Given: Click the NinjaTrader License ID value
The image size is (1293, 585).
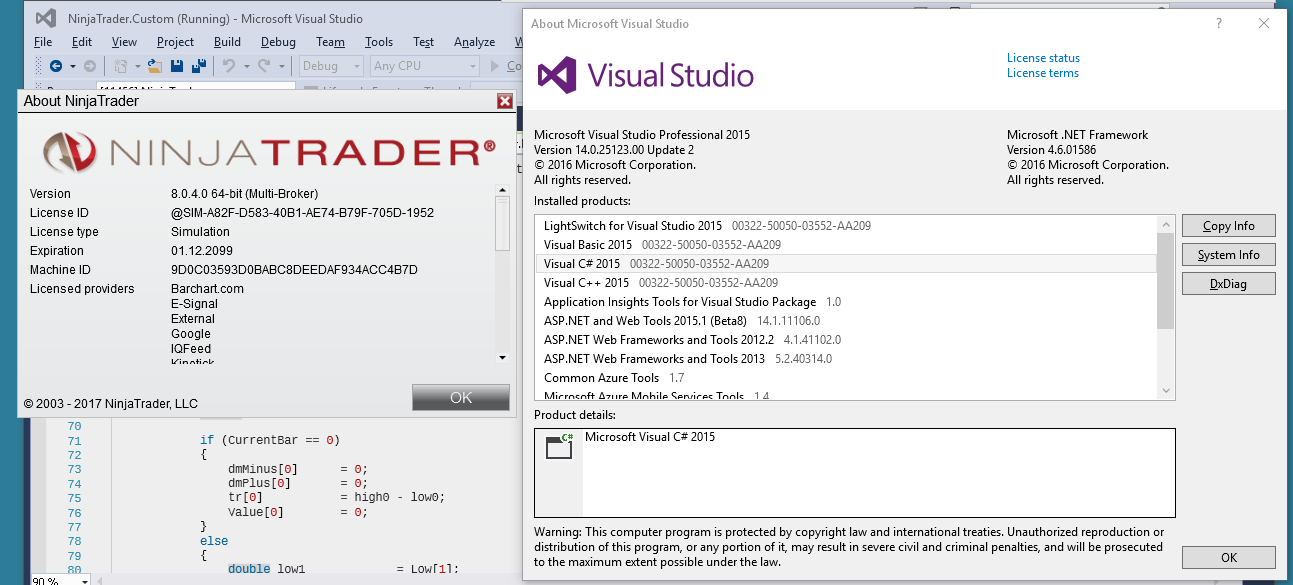Looking at the screenshot, I should [x=302, y=213].
